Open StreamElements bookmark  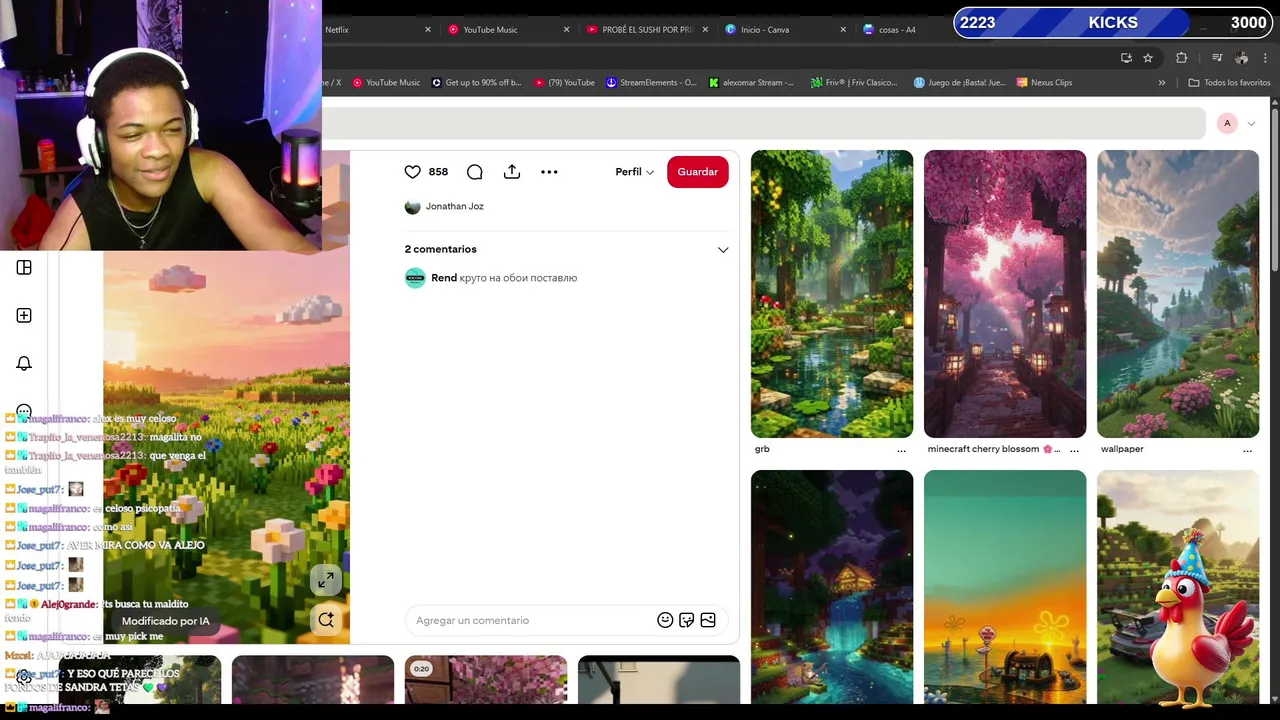coord(651,83)
